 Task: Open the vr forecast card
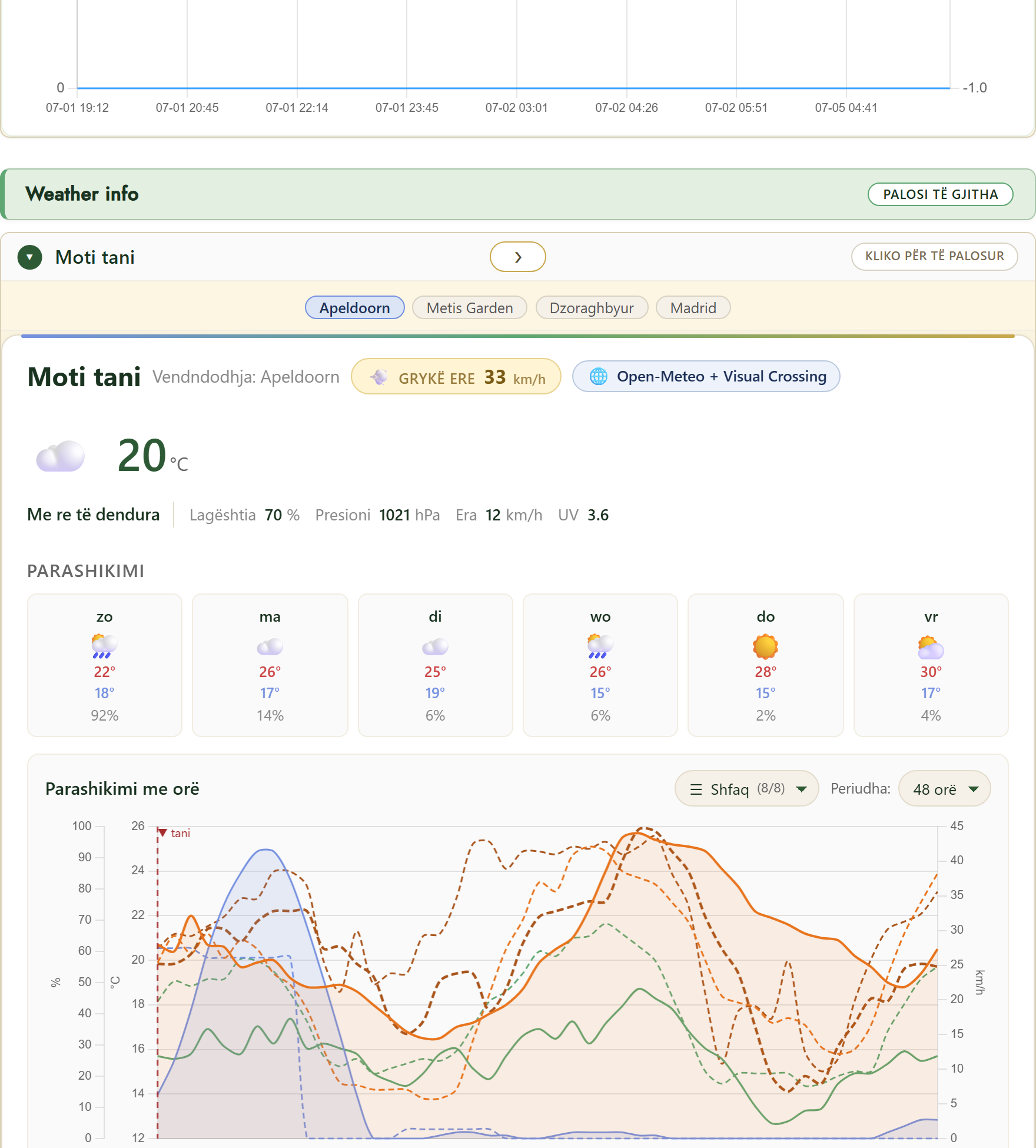coord(931,665)
